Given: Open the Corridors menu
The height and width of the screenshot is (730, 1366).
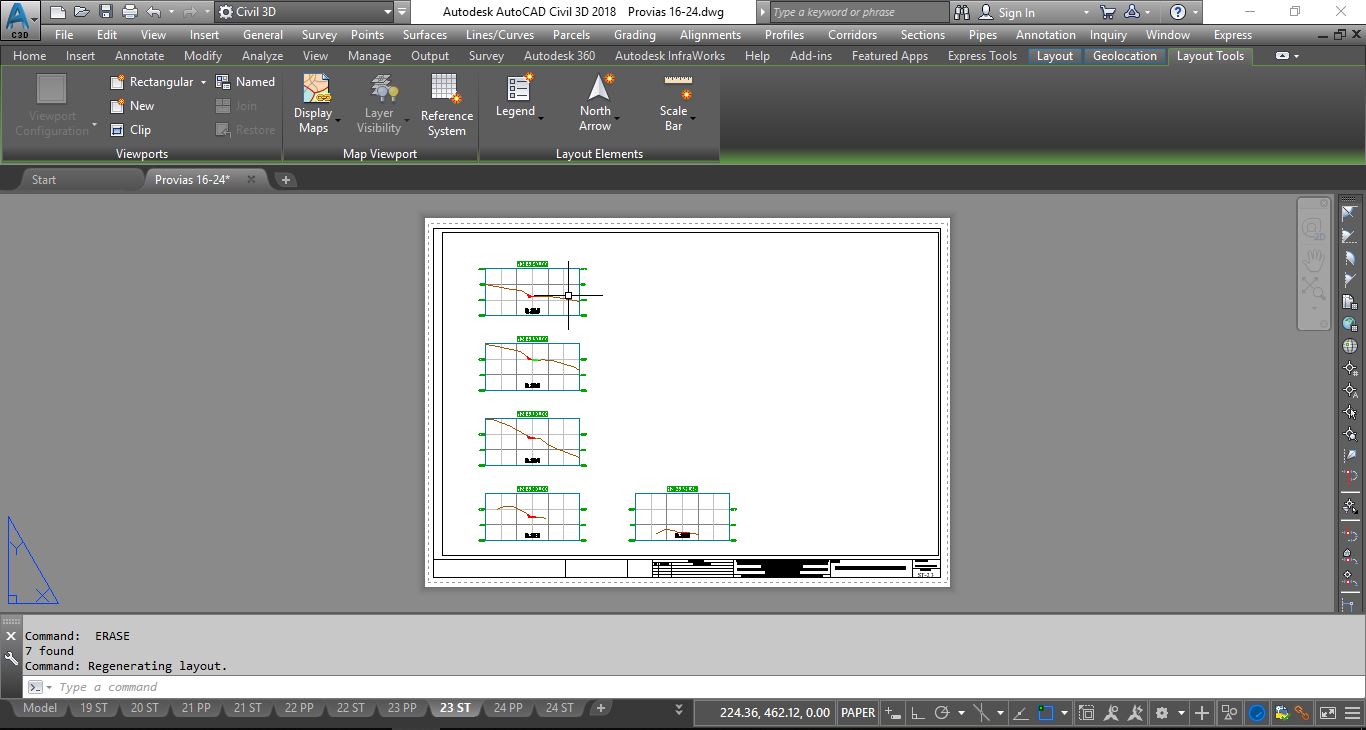Looking at the screenshot, I should pyautogui.click(x=852, y=34).
